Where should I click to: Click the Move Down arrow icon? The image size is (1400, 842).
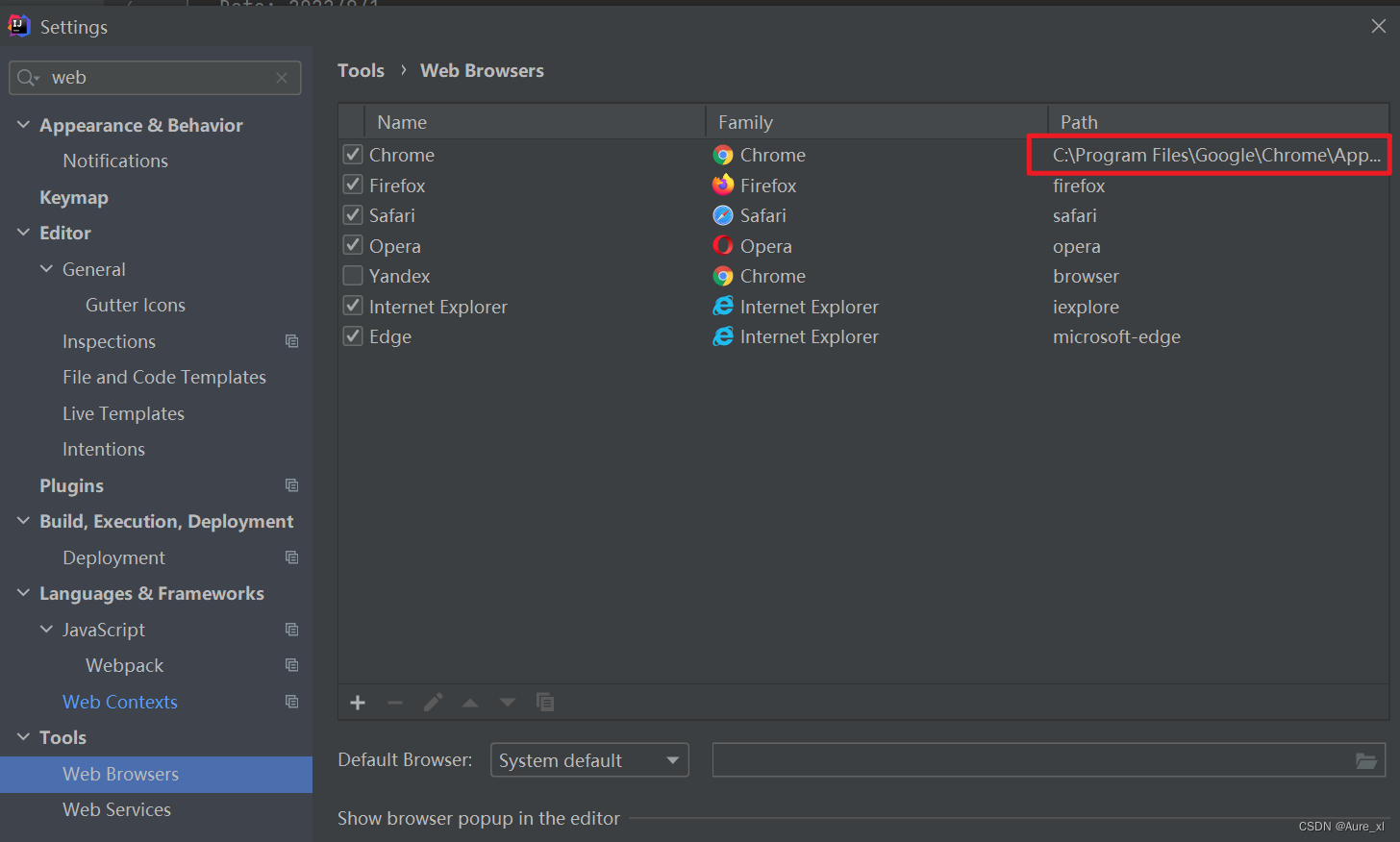(508, 703)
